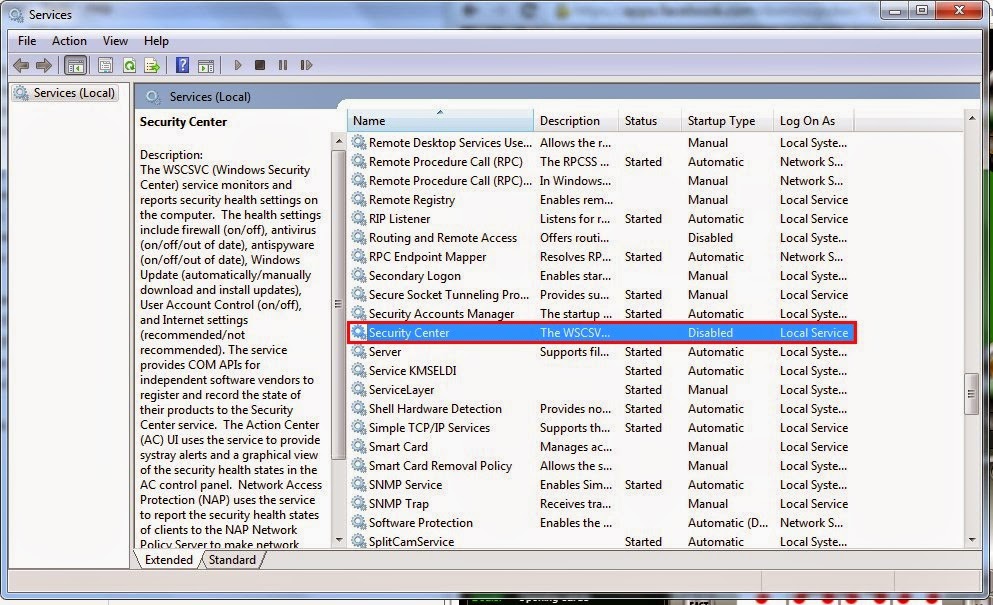Click Disabled value of Security Center row

710,333
